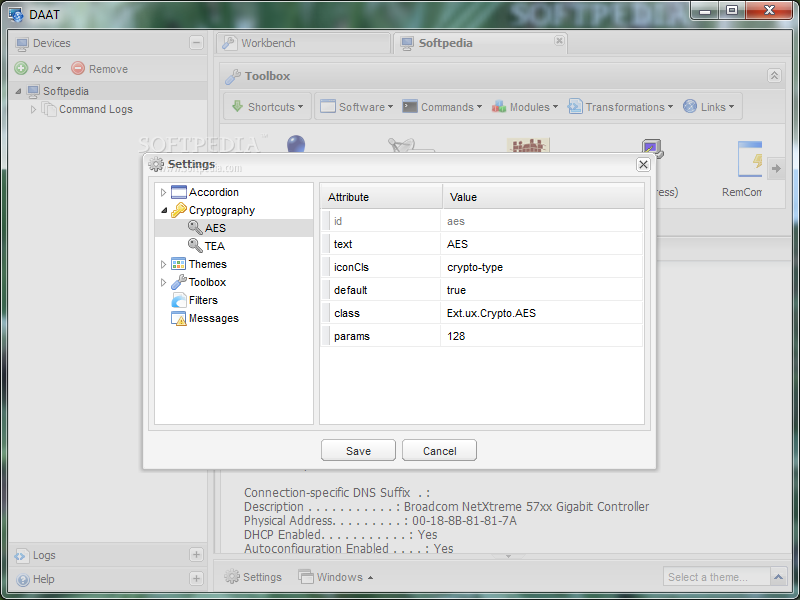The height and width of the screenshot is (600, 800).
Task: Click the Remove button in Devices
Action: click(x=99, y=69)
